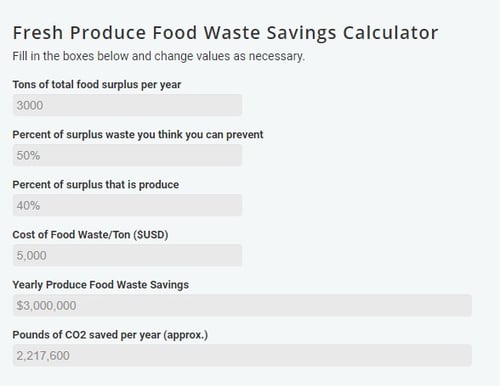Click the $3,000,000 savings value

point(46,306)
